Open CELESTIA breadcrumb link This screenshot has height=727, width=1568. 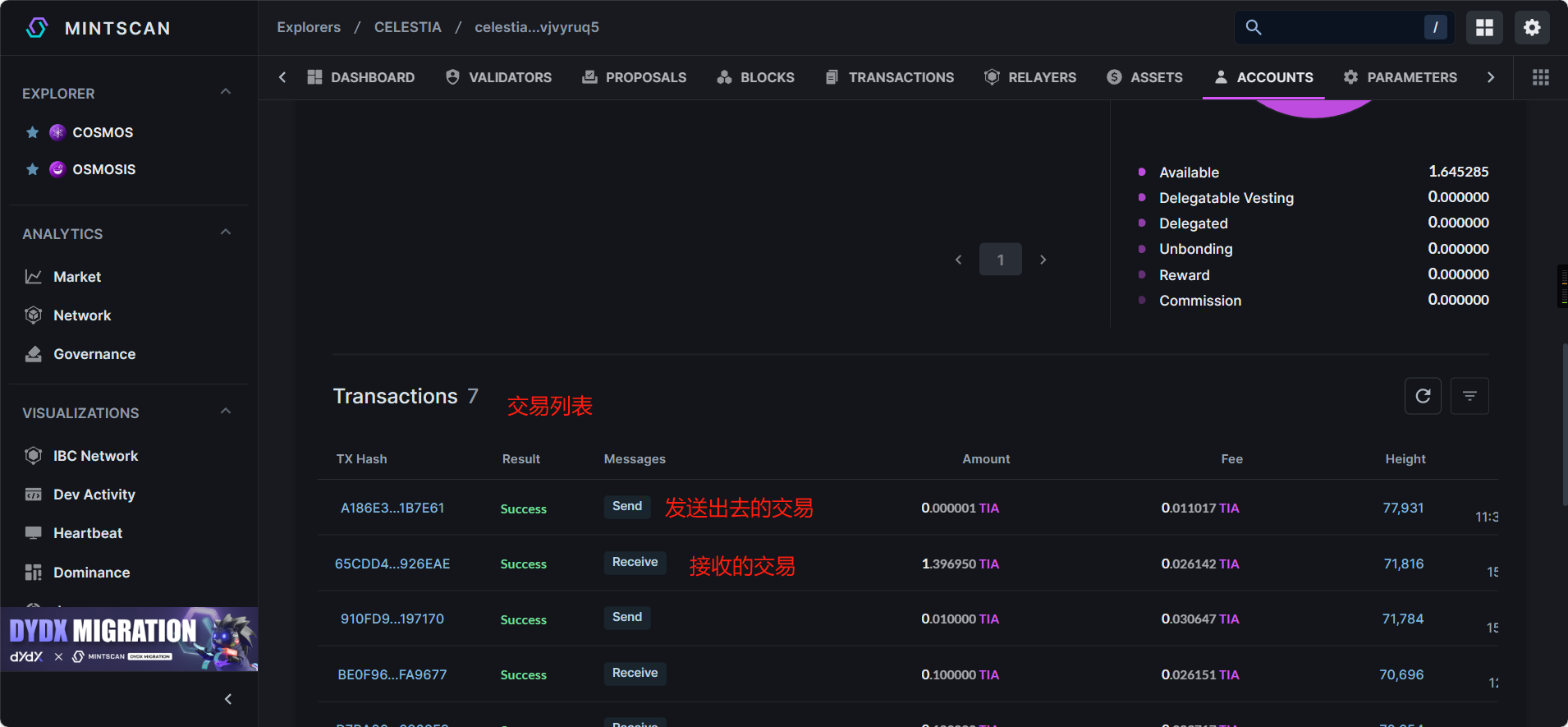click(408, 27)
